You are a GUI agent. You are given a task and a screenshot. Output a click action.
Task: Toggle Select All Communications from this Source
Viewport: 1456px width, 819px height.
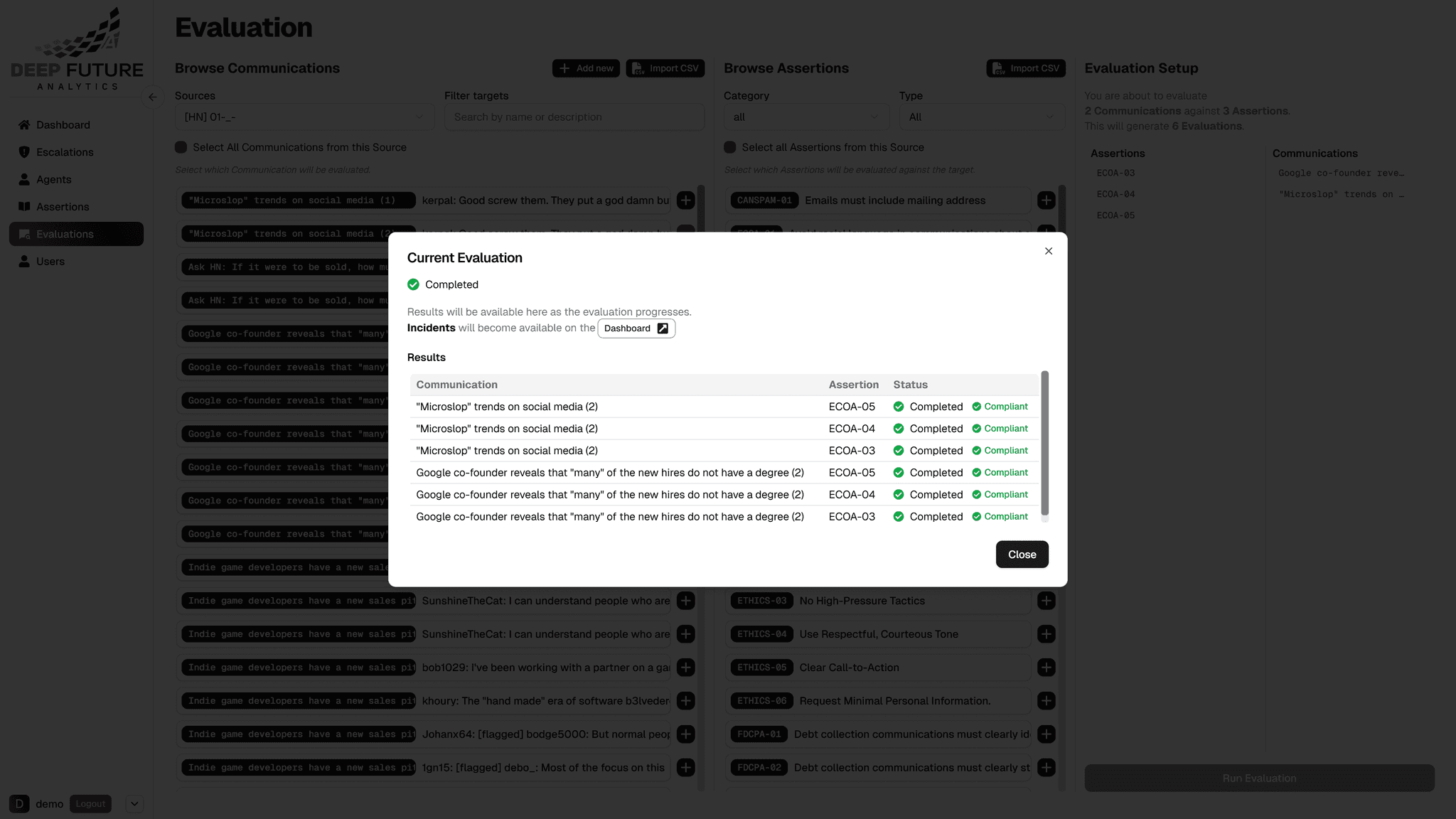click(x=181, y=147)
